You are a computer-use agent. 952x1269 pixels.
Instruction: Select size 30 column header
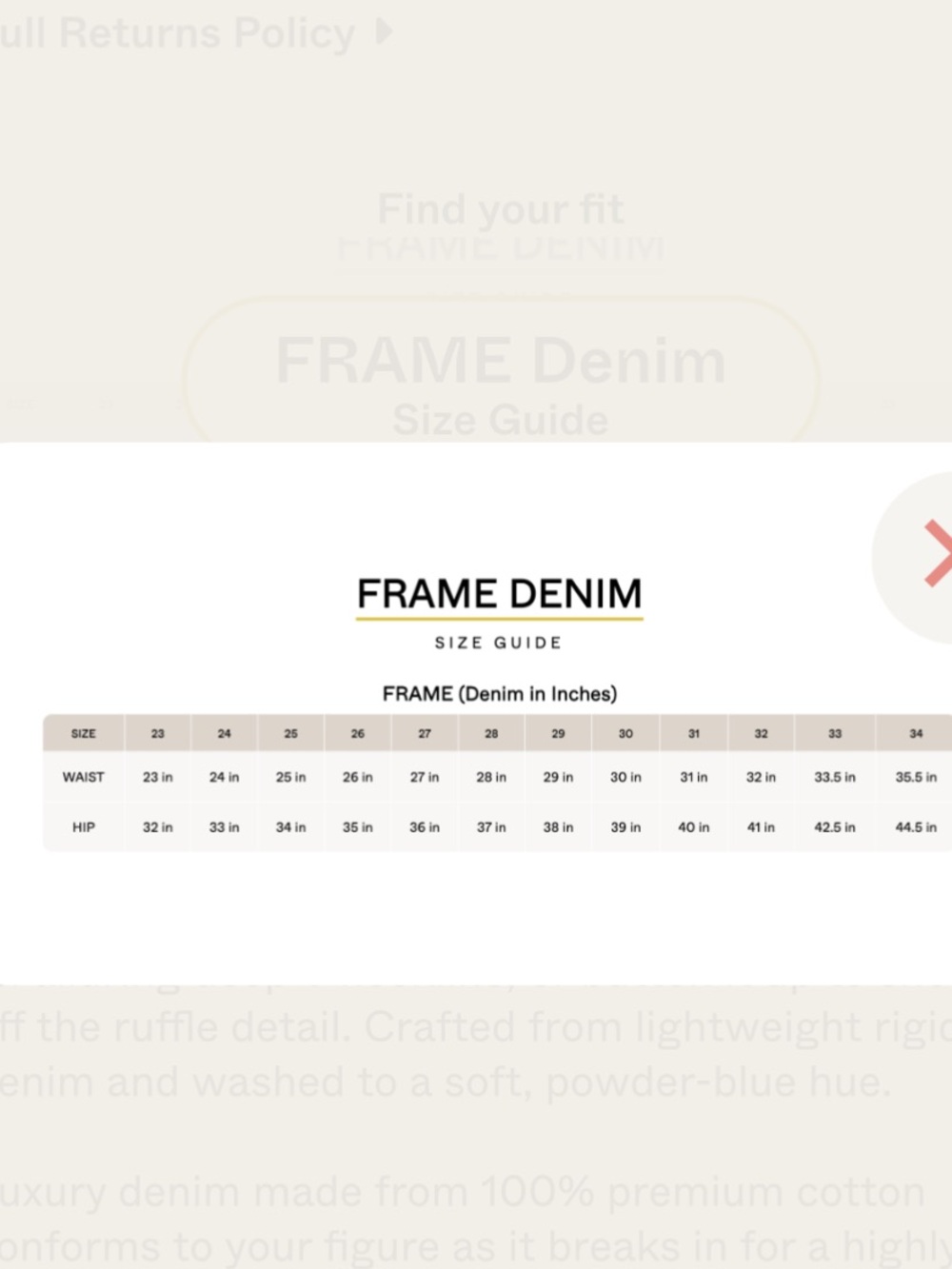[625, 734]
